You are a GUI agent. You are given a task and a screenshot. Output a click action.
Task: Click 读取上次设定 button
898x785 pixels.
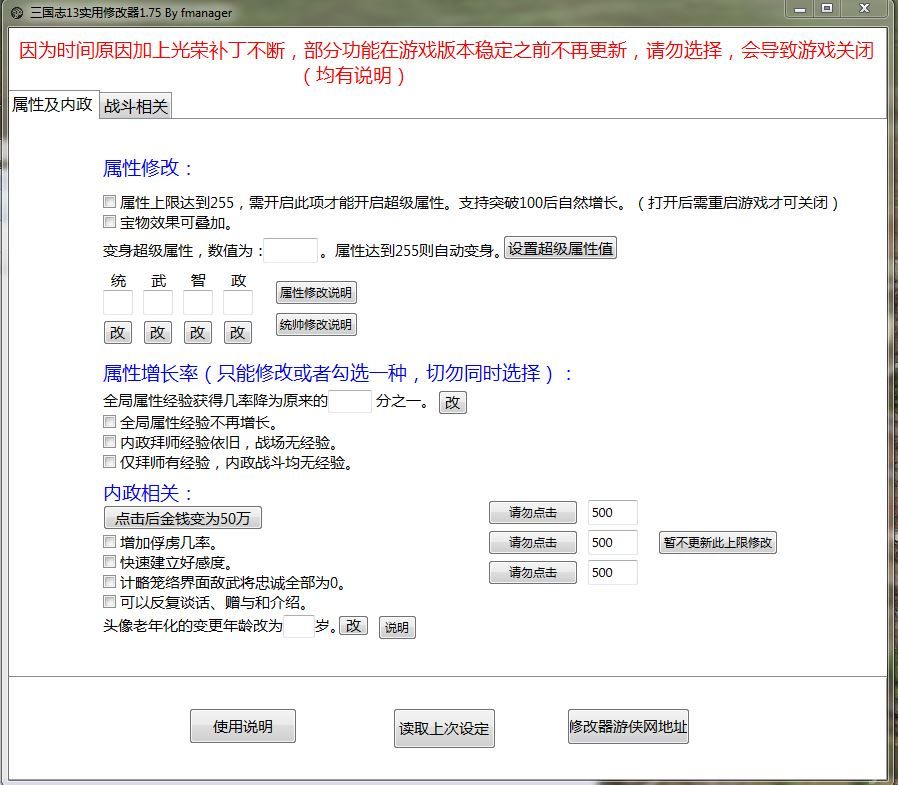[x=444, y=729]
